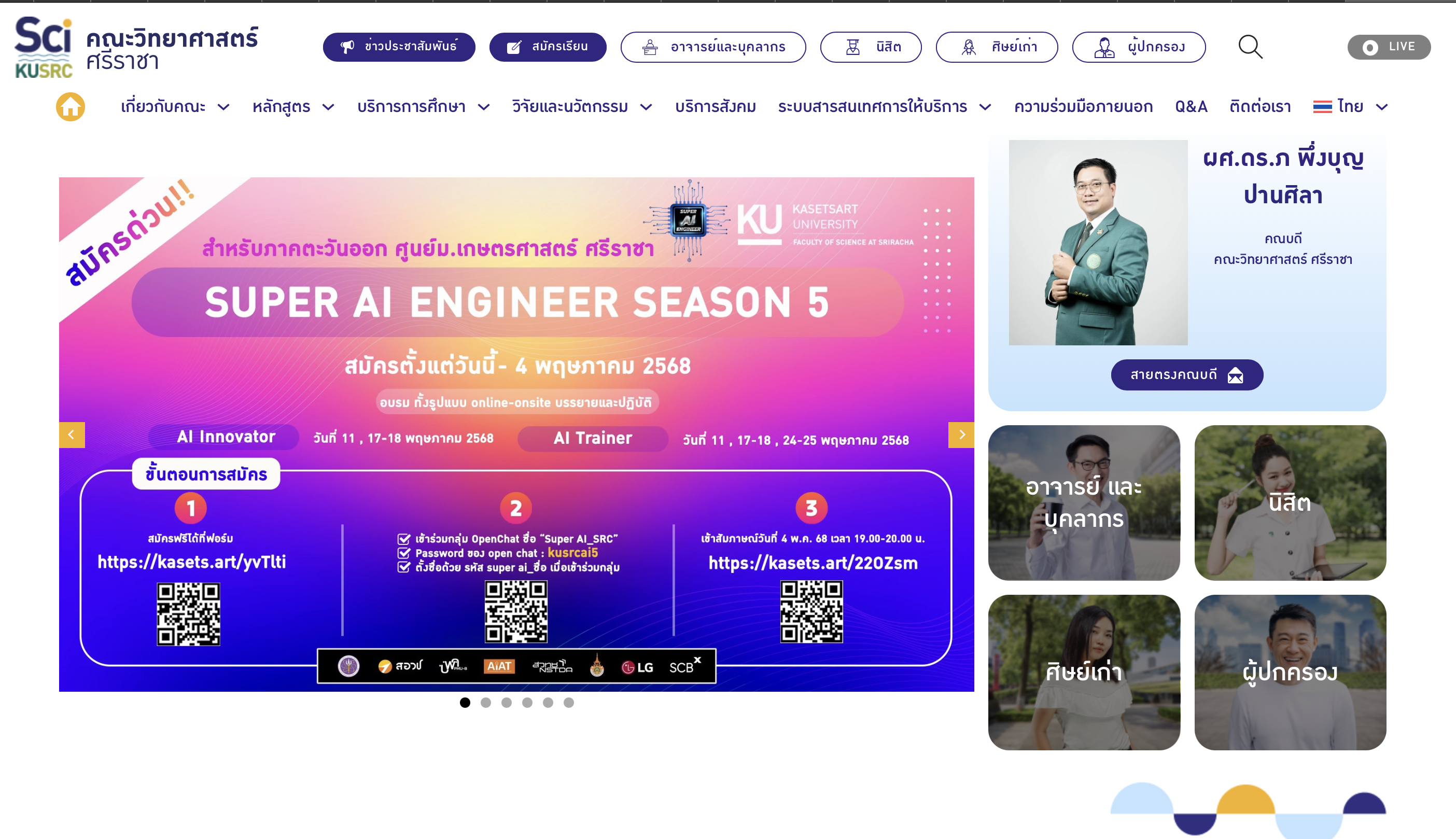This screenshot has height=839, width=1456.
Task: Click the alumni icon beside ศิษย์เก่า
Action: click(x=969, y=47)
